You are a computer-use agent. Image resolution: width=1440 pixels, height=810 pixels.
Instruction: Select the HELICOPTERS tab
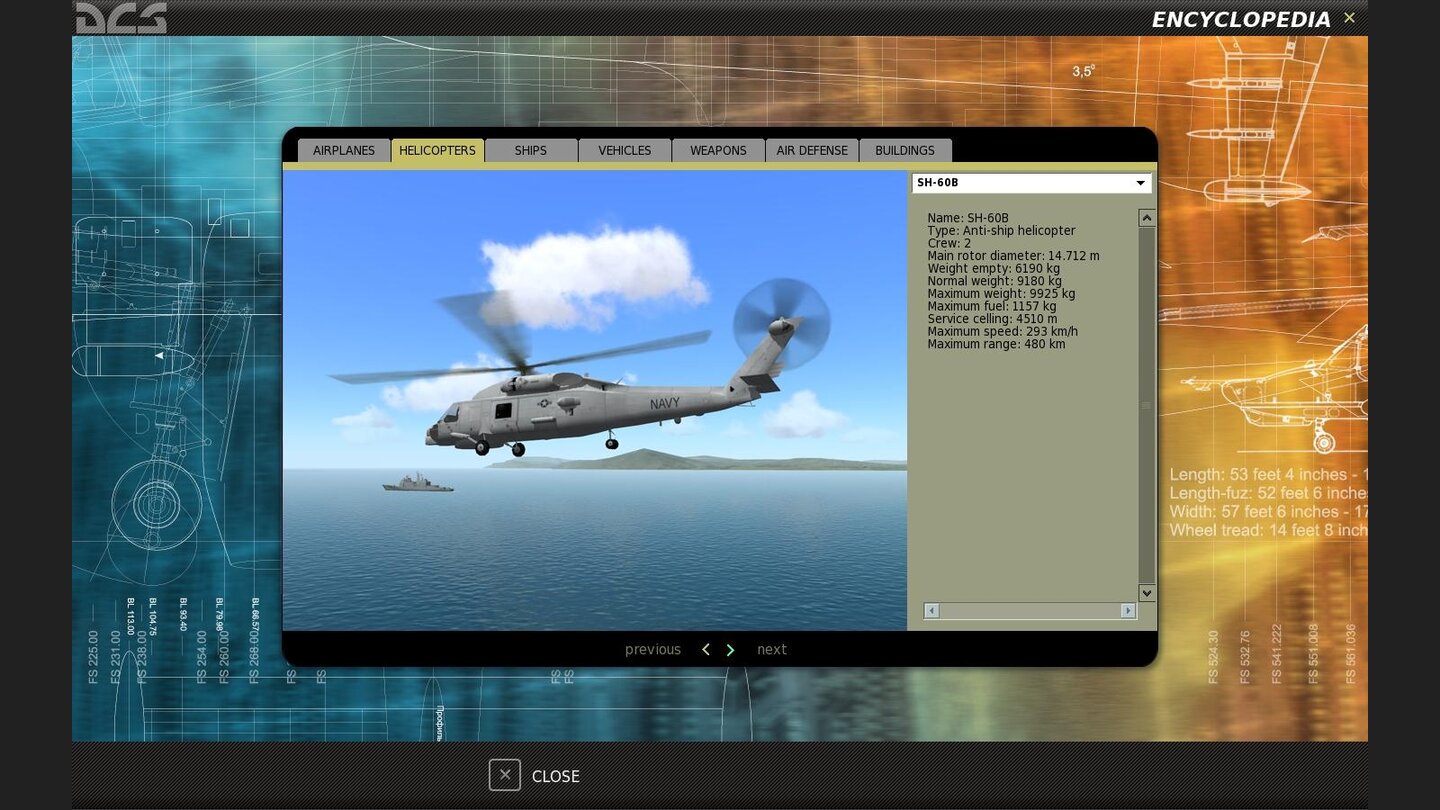(x=438, y=150)
